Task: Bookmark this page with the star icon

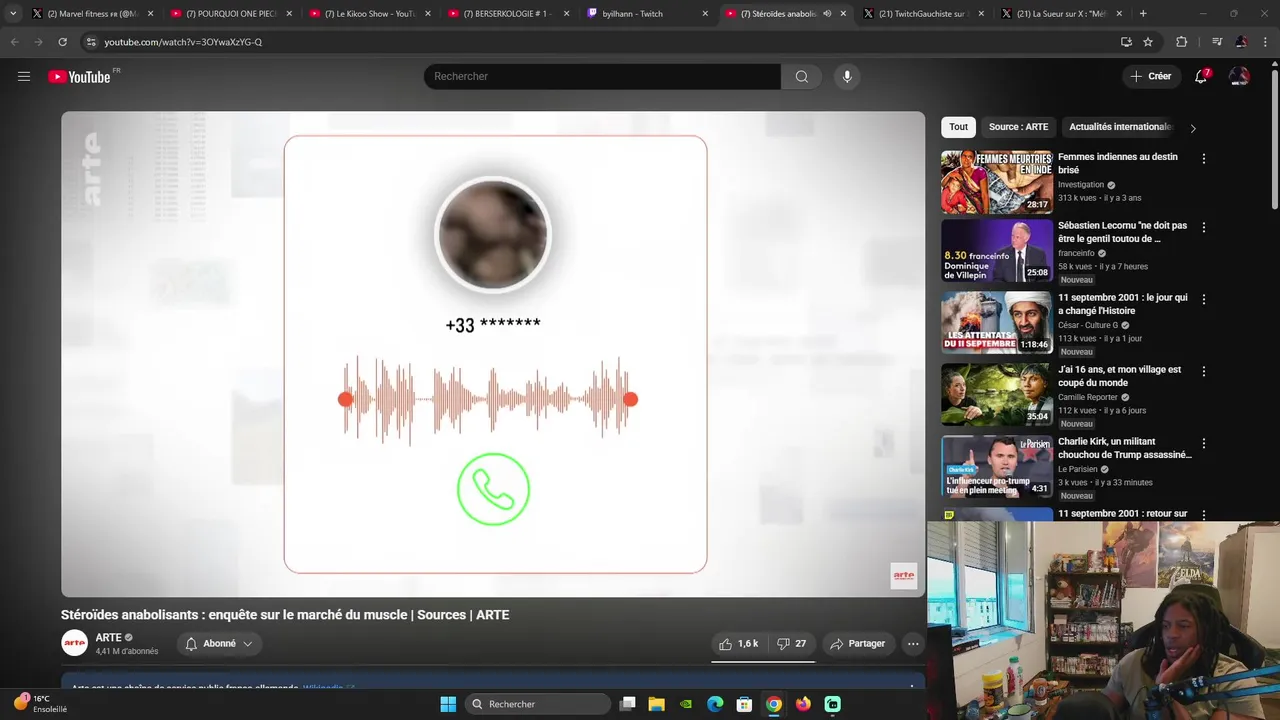Action: pos(1148,42)
